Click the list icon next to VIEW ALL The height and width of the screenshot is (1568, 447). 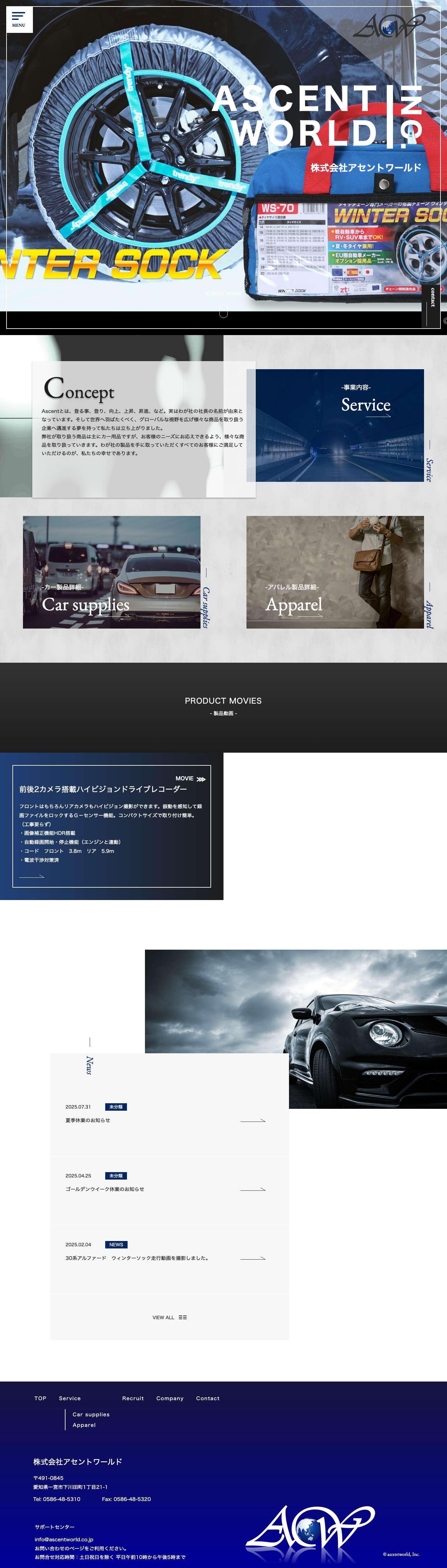click(183, 1317)
